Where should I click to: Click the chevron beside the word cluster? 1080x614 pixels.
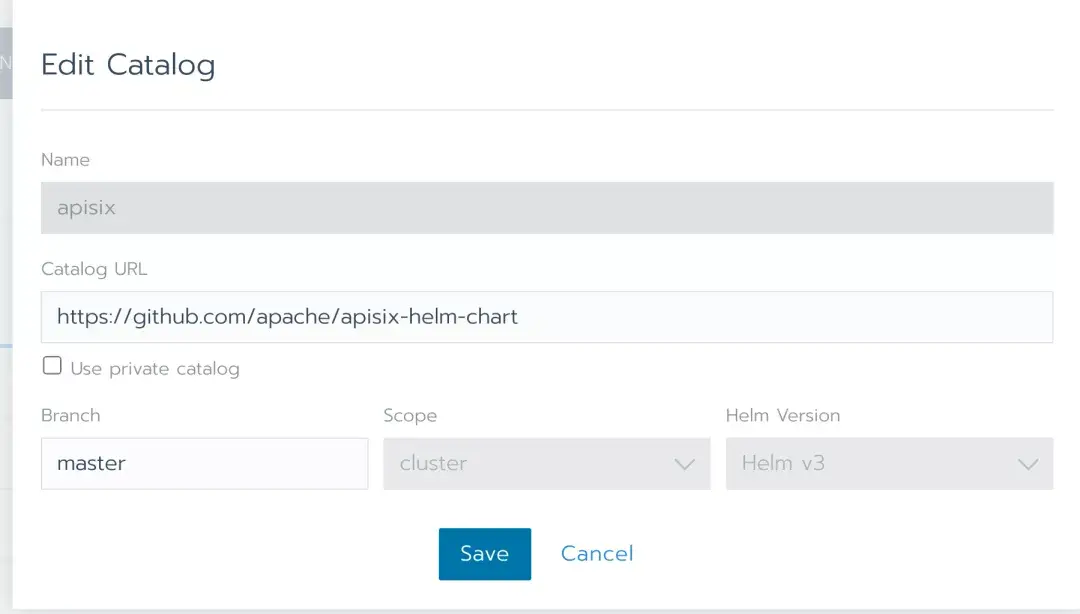[684, 463]
